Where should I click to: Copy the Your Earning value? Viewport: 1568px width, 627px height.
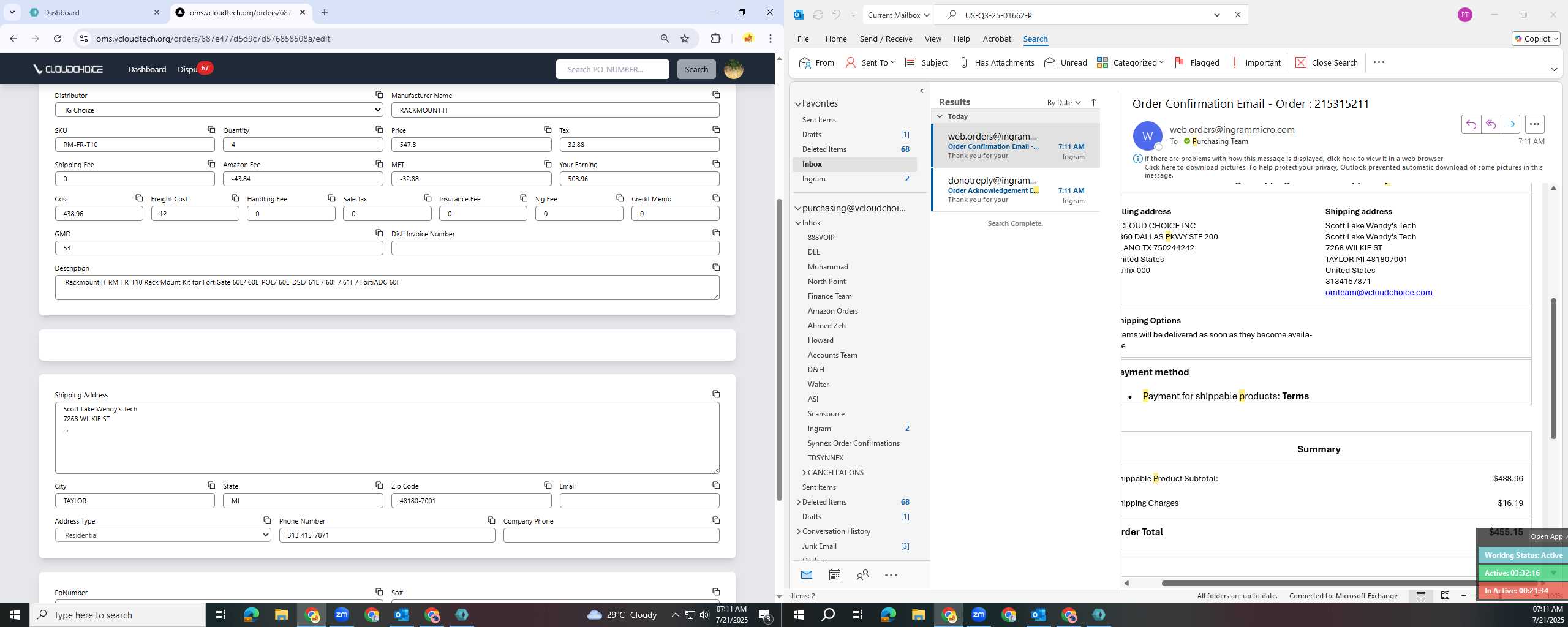(716, 163)
